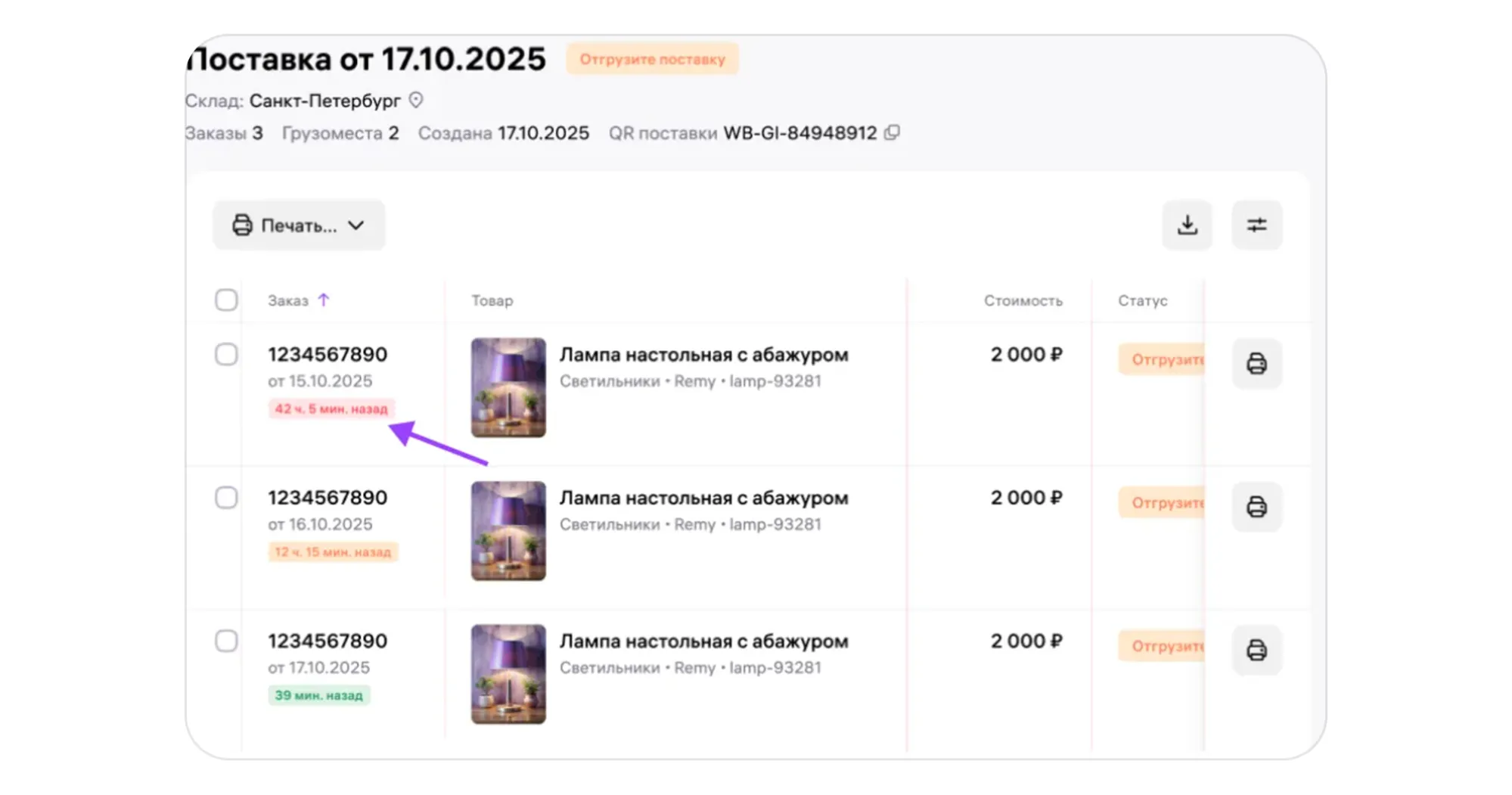Sort orders using the Заказ arrow
This screenshot has height=795, width=1512.
coord(324,300)
